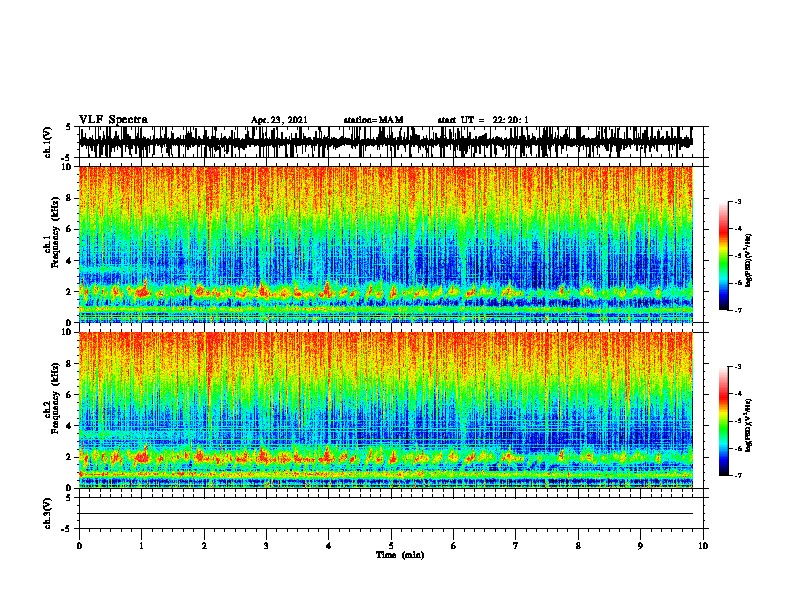Click the ch.1 spectrogram color scale bar
Image resolution: width=792 pixels, height=612 pixels.
pos(724,256)
